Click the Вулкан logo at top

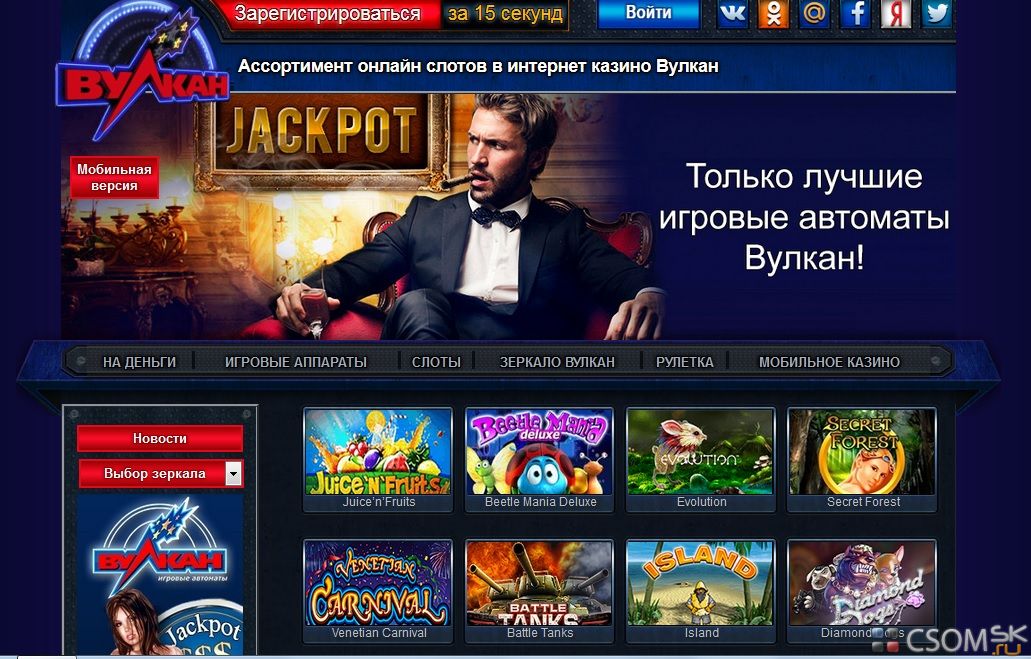pyautogui.click(x=142, y=74)
